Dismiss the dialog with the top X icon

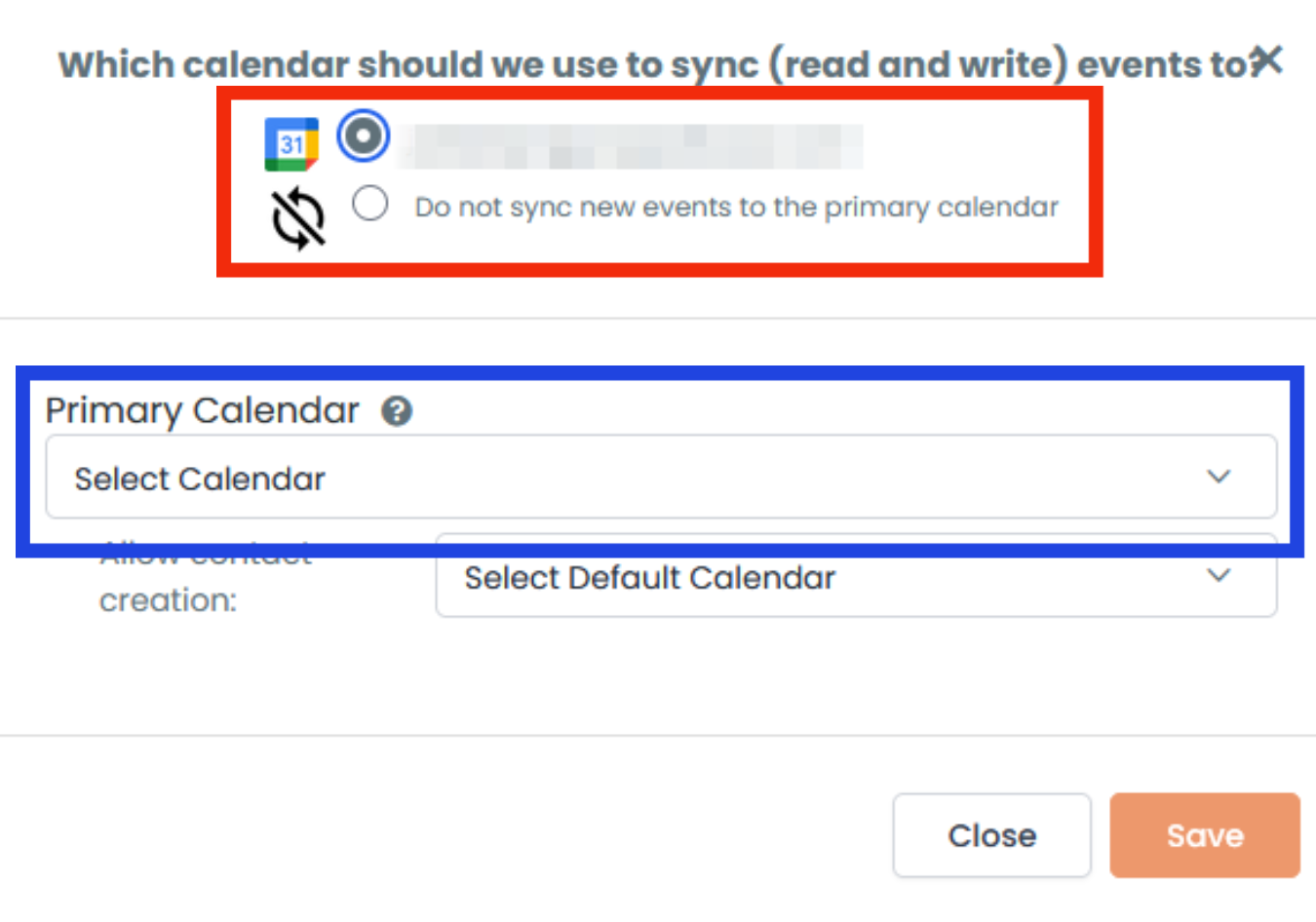[x=1267, y=61]
